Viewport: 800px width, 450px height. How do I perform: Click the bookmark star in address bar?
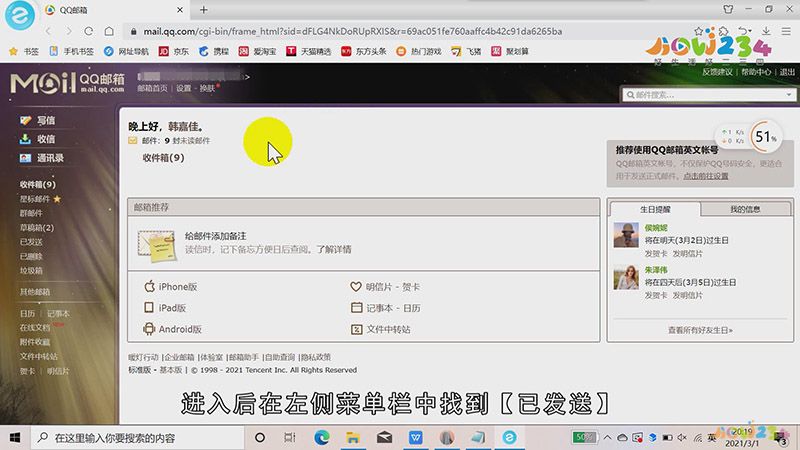coord(698,31)
